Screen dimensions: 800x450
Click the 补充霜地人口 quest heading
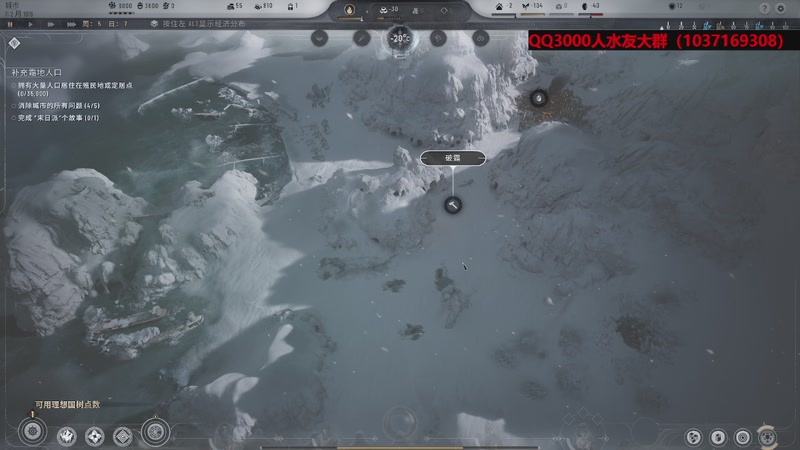click(x=36, y=73)
